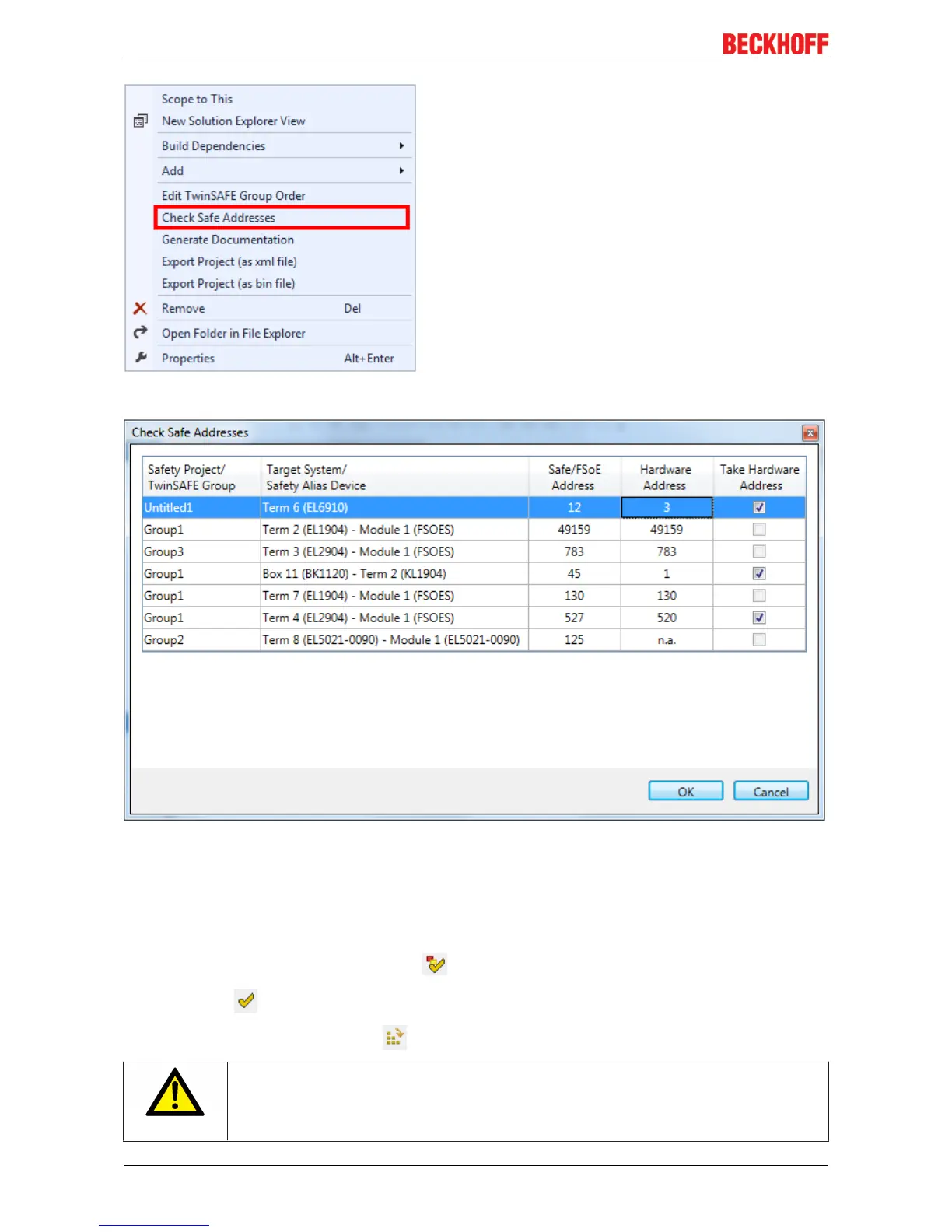The height and width of the screenshot is (1232, 952).
Task: Click the download safety project icon
Action: [x=395, y=1037]
